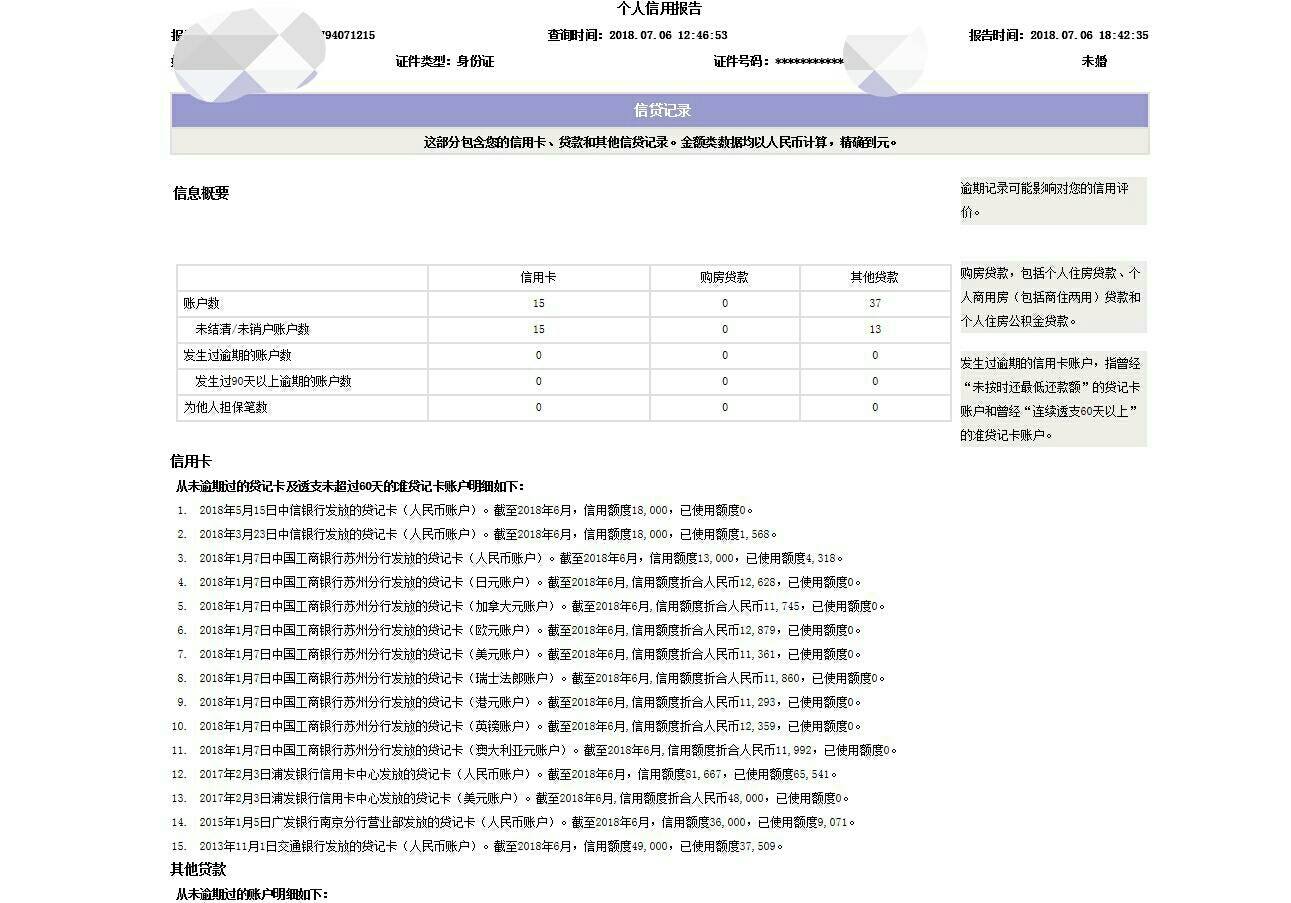Click the 发生过逾期的账户数 row label
The width and height of the screenshot is (1291, 903).
point(237,356)
